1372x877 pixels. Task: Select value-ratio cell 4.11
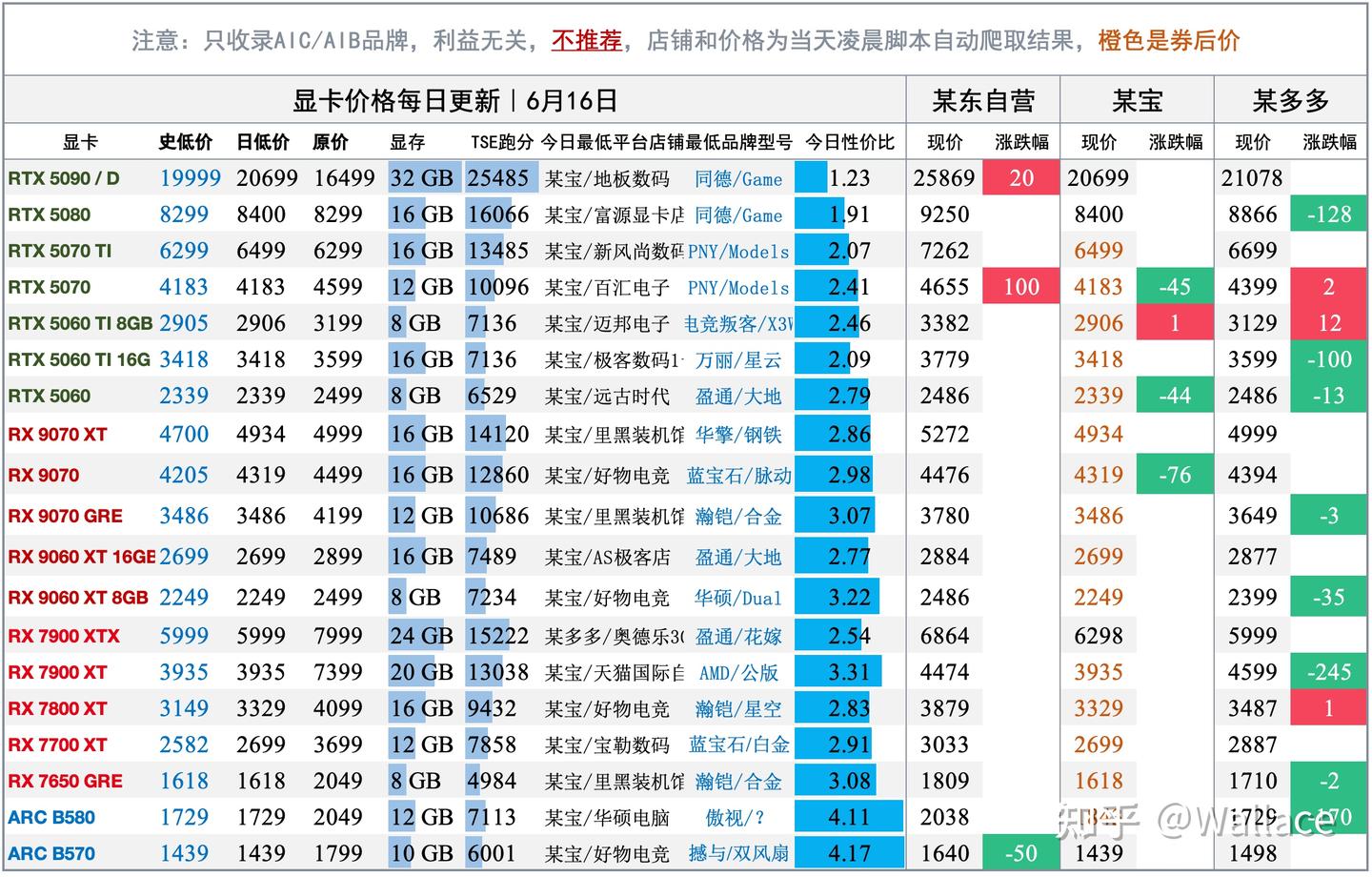click(849, 817)
